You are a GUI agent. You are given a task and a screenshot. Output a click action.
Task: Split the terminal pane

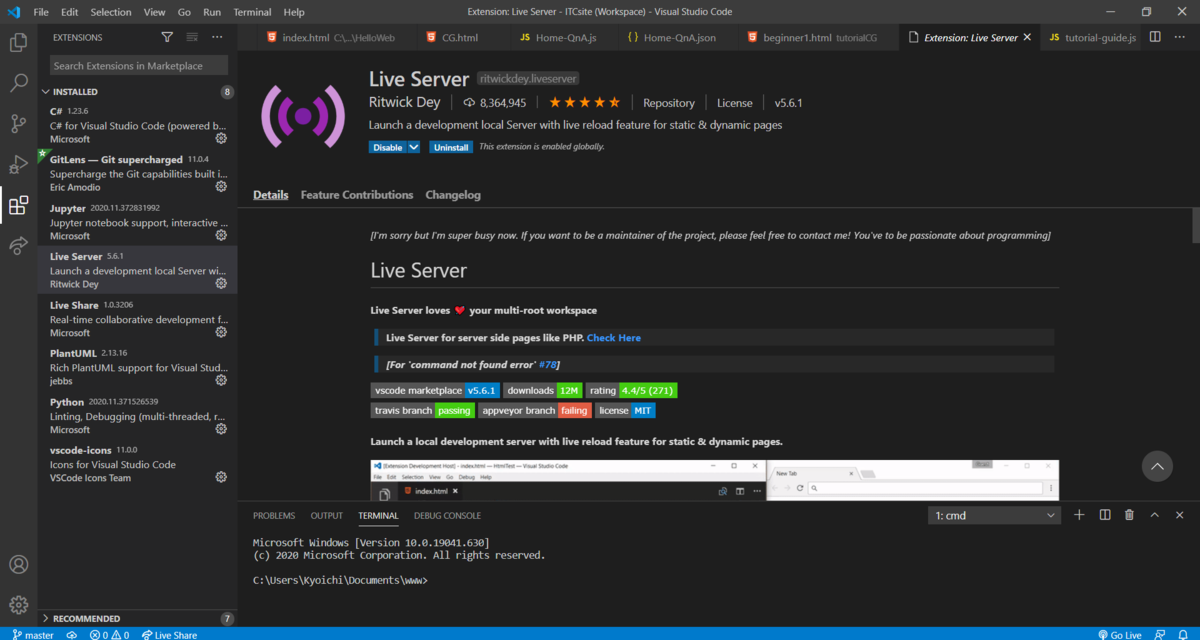(1105, 515)
